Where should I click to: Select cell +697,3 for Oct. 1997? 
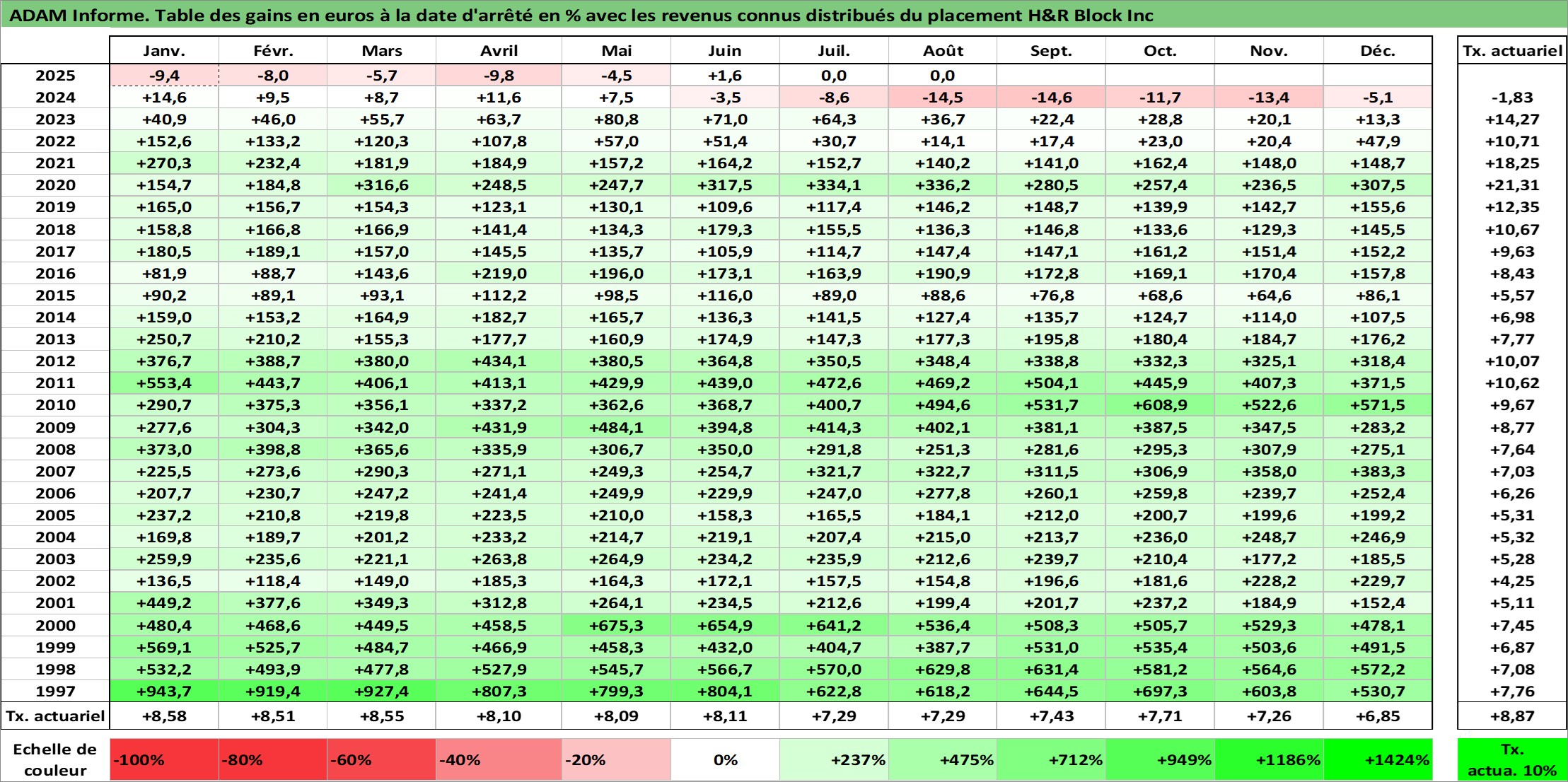point(1160,691)
